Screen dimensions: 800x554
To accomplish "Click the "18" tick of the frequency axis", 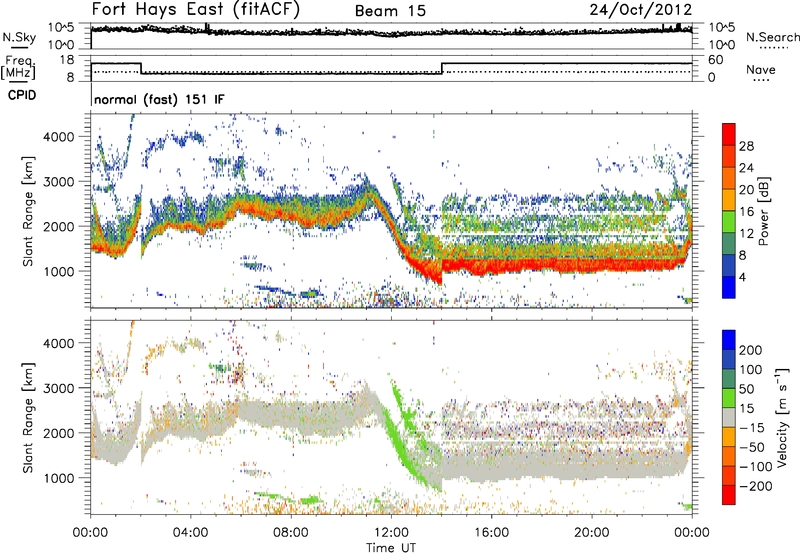I will tap(67, 60).
